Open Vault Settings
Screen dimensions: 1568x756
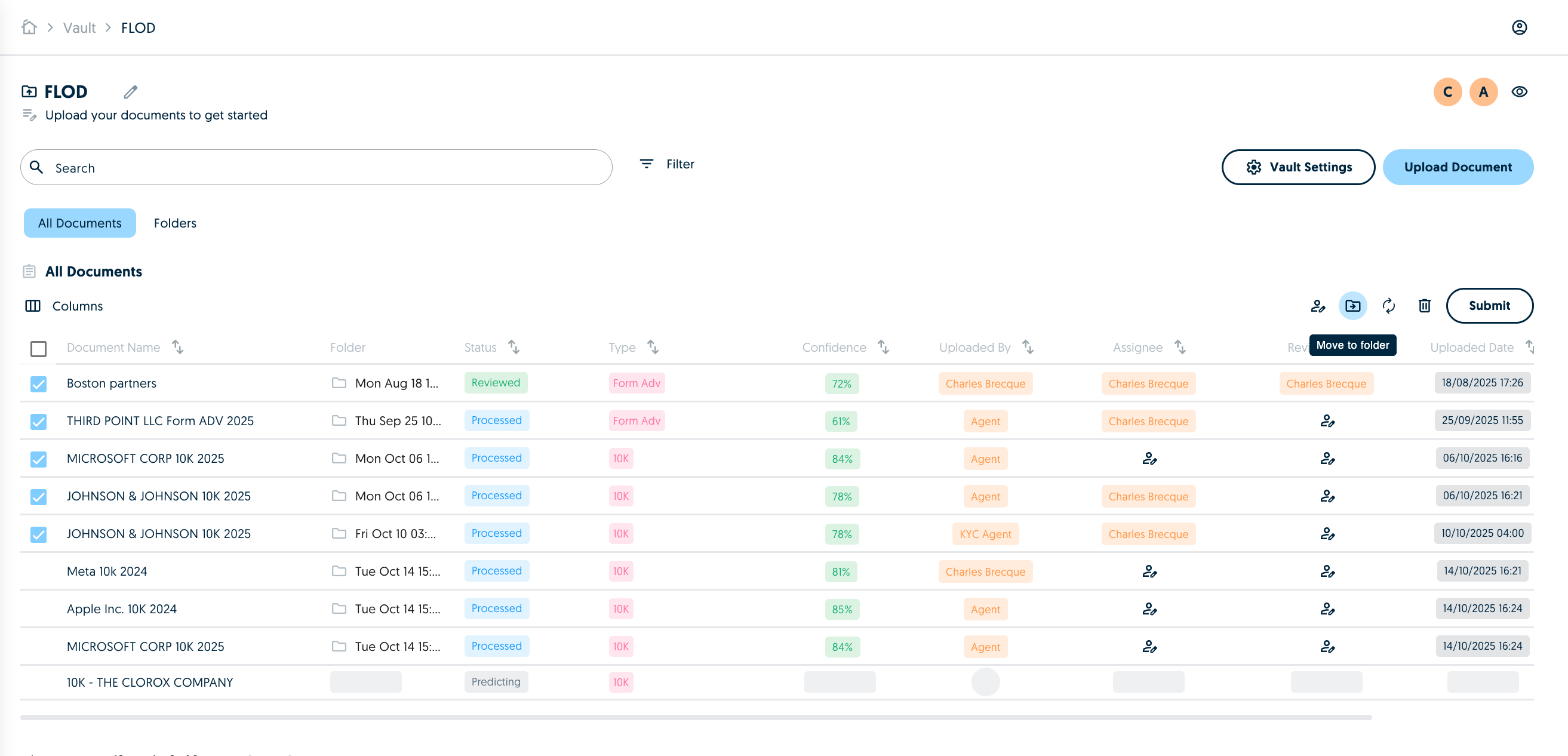(x=1298, y=167)
